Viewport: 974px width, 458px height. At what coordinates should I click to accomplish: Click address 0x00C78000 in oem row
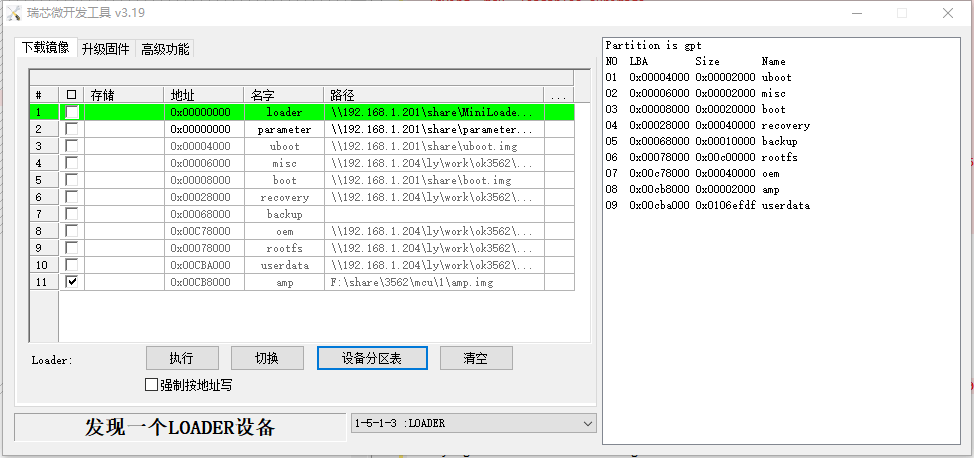[204, 231]
